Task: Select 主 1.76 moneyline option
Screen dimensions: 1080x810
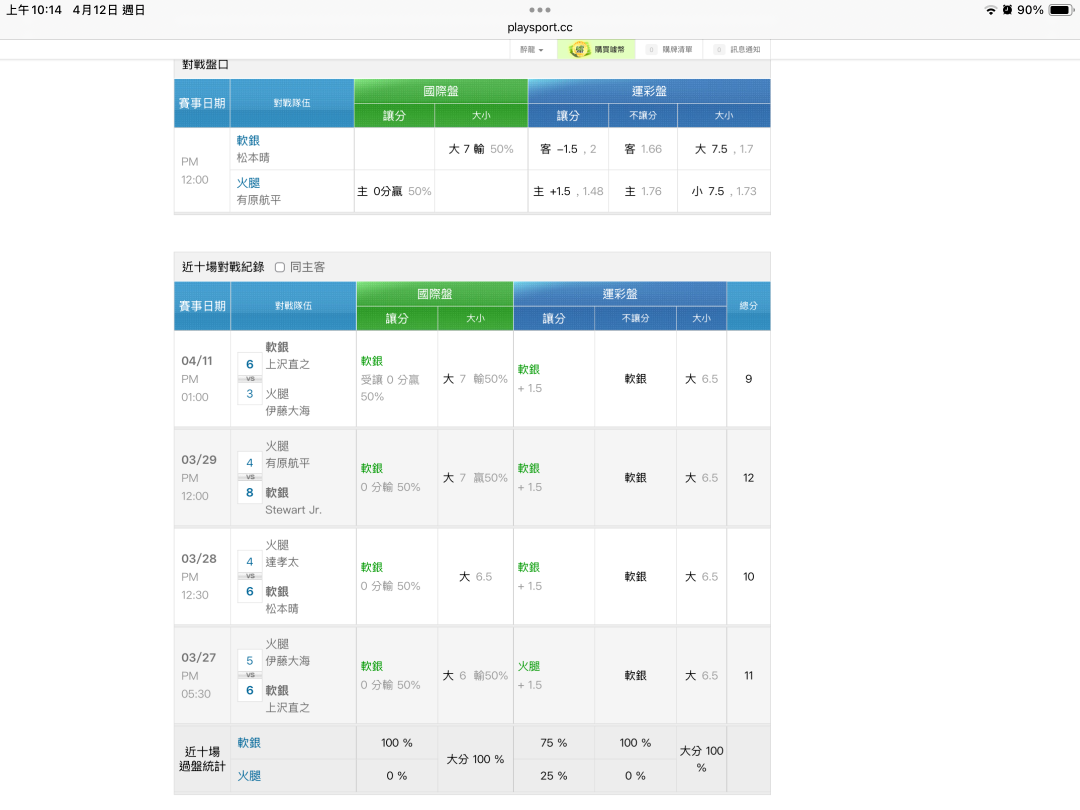Action: [x=643, y=191]
